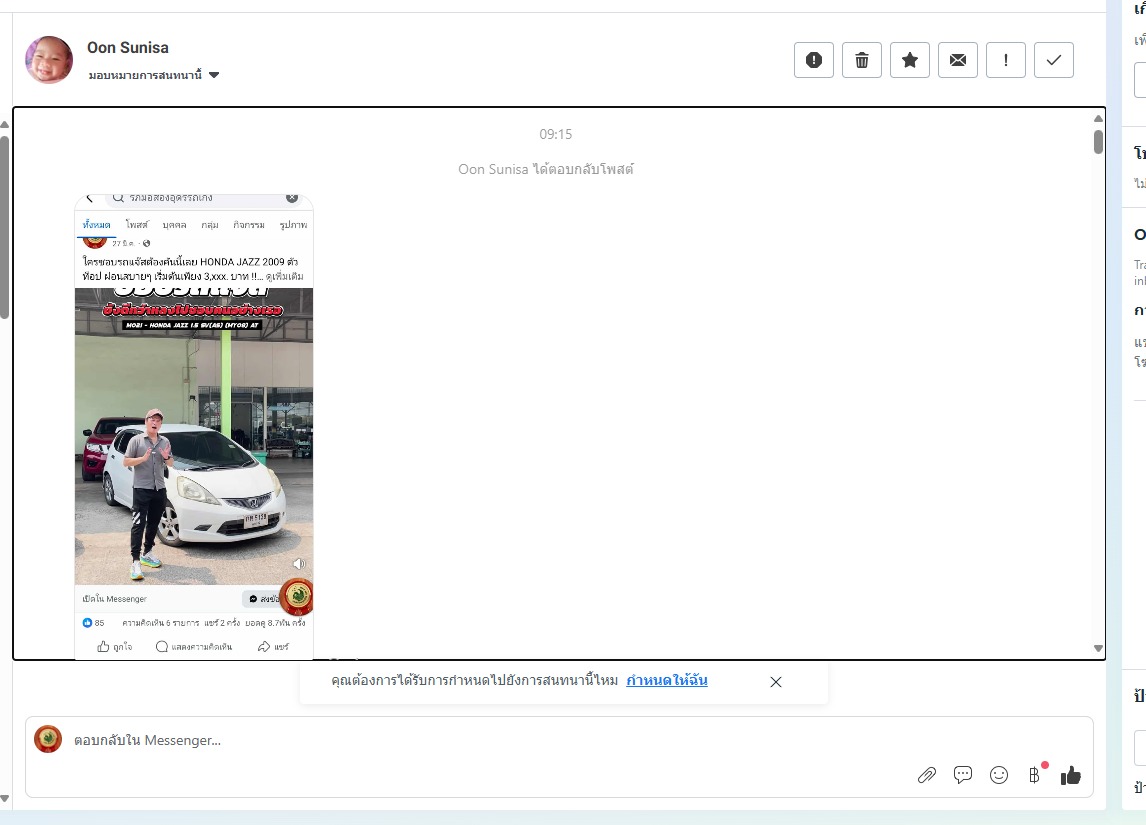Click the 'กำหนดให้ฉัน' assign-to-me link
Screen dimensions: 1146x825
pyautogui.click(x=667, y=681)
